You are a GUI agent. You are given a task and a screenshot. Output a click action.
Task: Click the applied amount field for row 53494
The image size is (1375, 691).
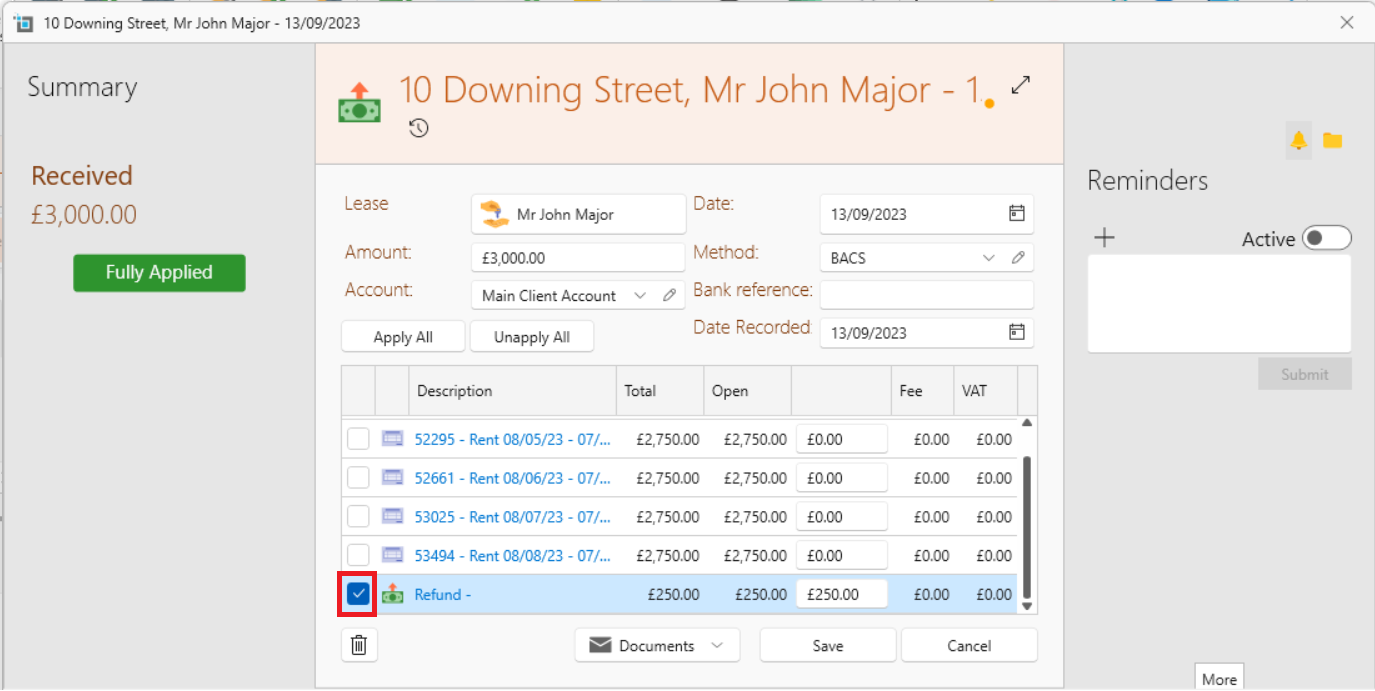pyautogui.click(x=842, y=555)
